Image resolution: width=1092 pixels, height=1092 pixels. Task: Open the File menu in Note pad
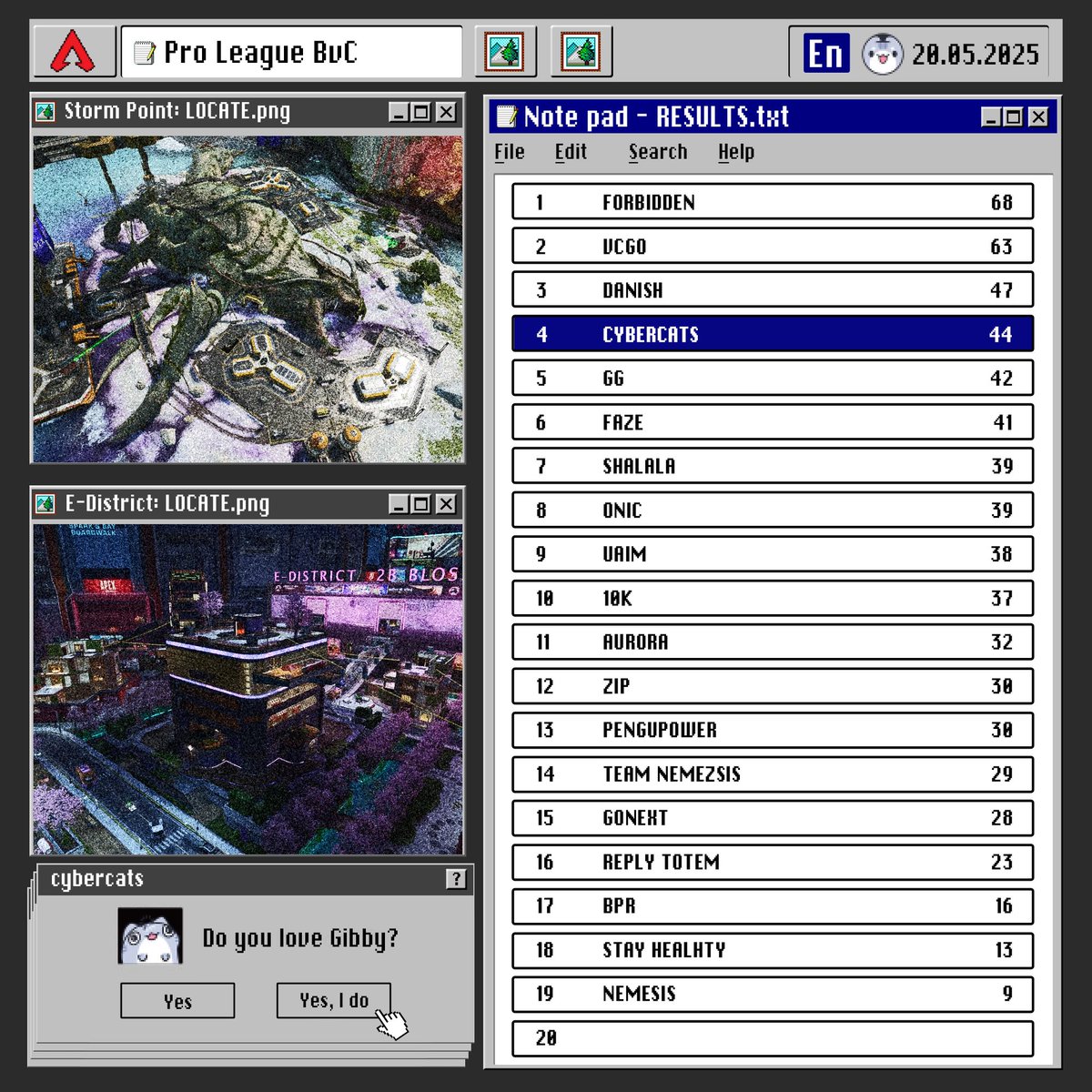(x=510, y=152)
